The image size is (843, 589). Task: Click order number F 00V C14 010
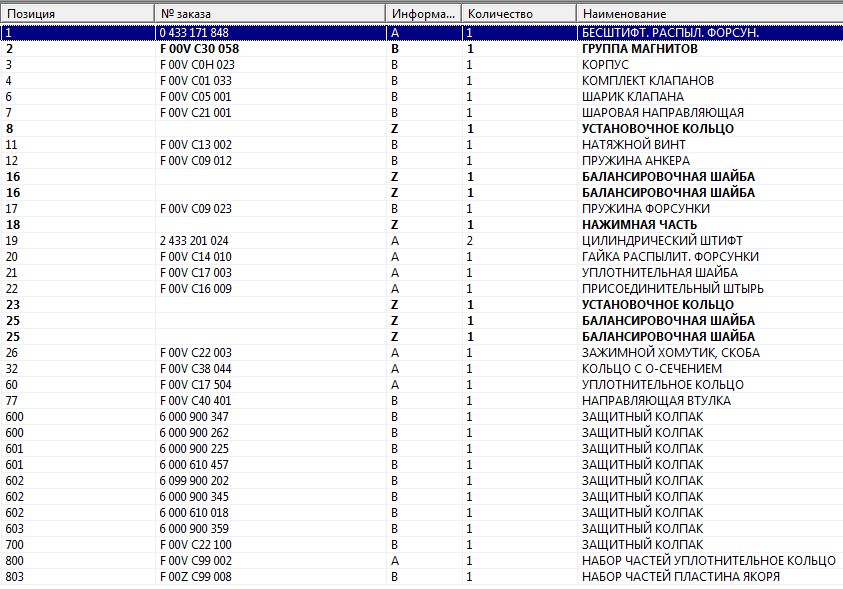(195, 257)
